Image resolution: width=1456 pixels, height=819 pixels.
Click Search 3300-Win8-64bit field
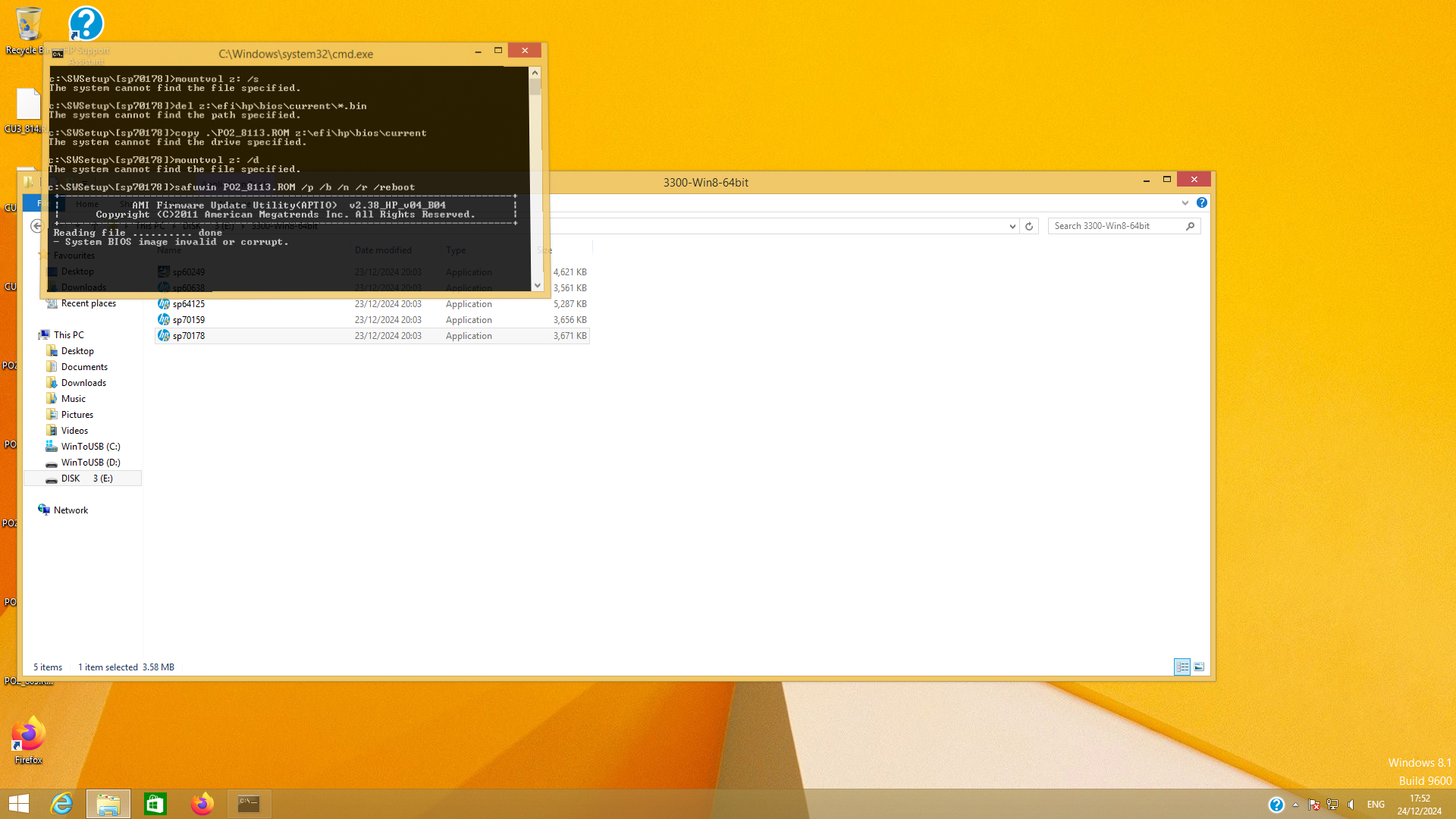1118,226
